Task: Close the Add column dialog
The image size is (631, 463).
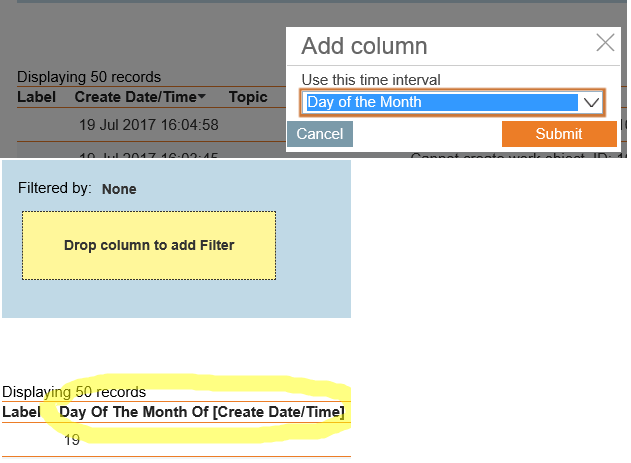Action: tap(605, 43)
